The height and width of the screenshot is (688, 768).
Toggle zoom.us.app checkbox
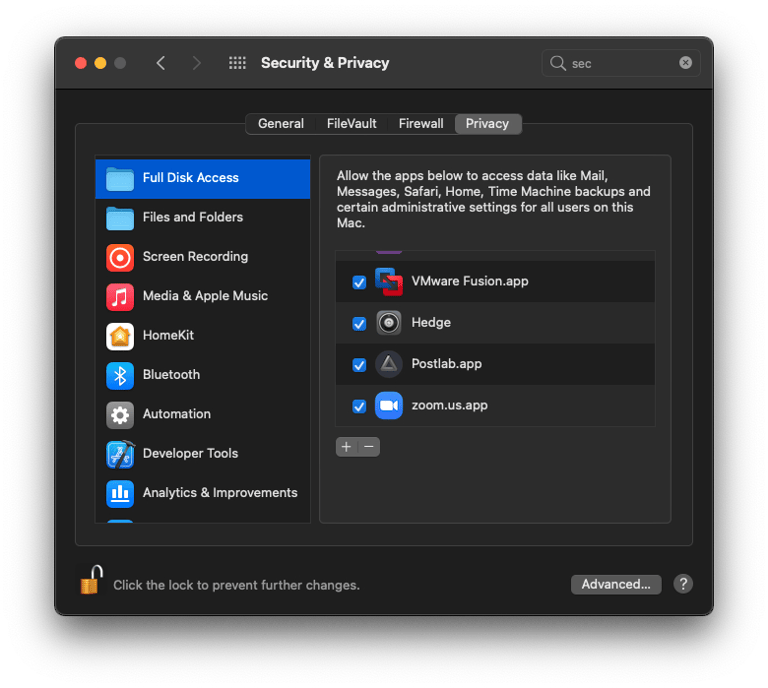(x=359, y=407)
